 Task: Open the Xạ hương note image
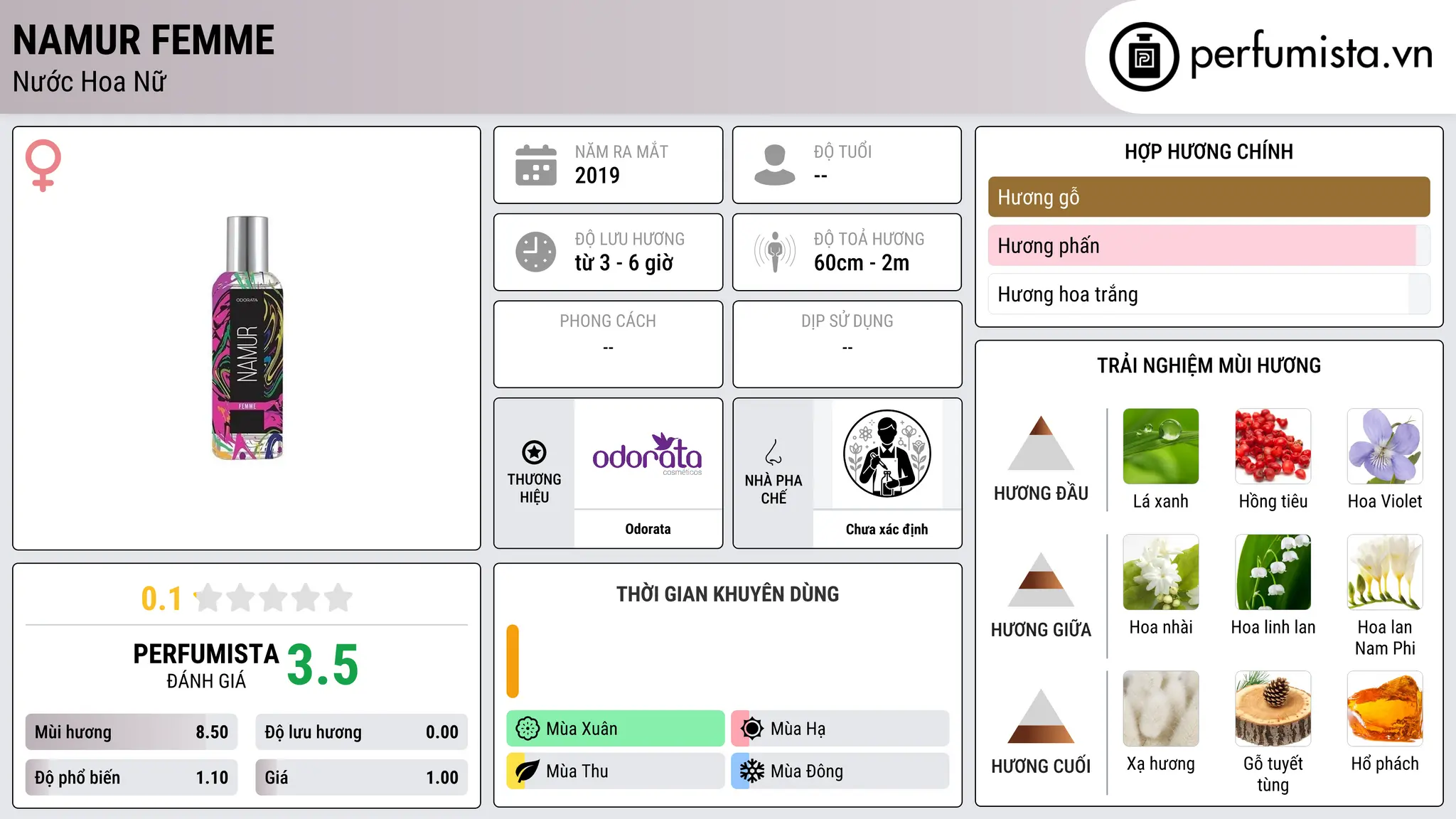point(1161,709)
